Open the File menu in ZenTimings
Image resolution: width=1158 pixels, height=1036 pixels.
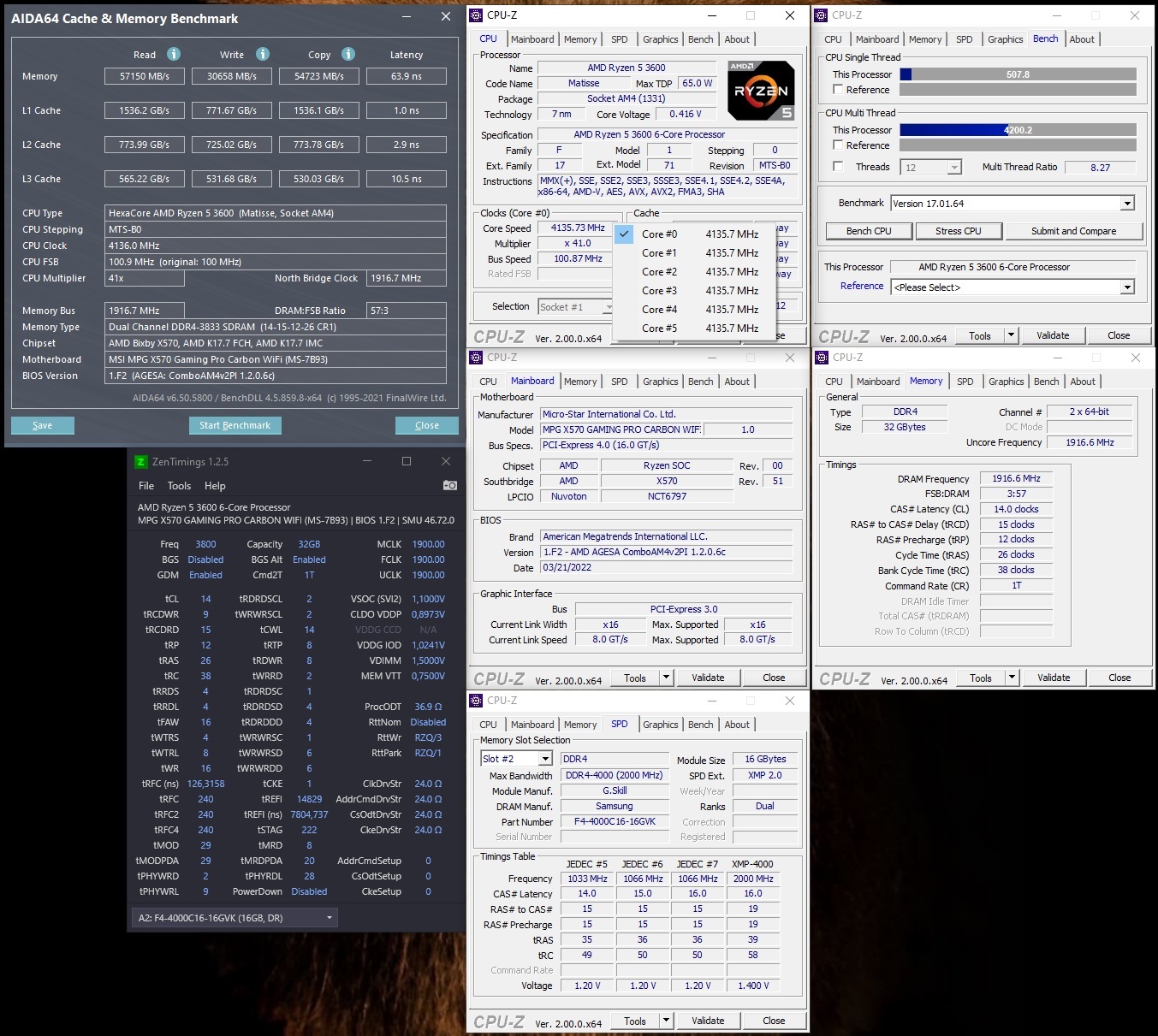click(146, 485)
